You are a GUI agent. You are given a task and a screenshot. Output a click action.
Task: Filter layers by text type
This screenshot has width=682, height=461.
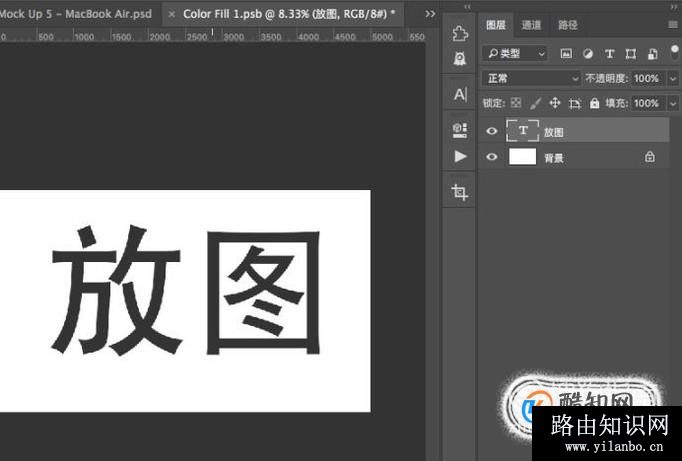609,53
